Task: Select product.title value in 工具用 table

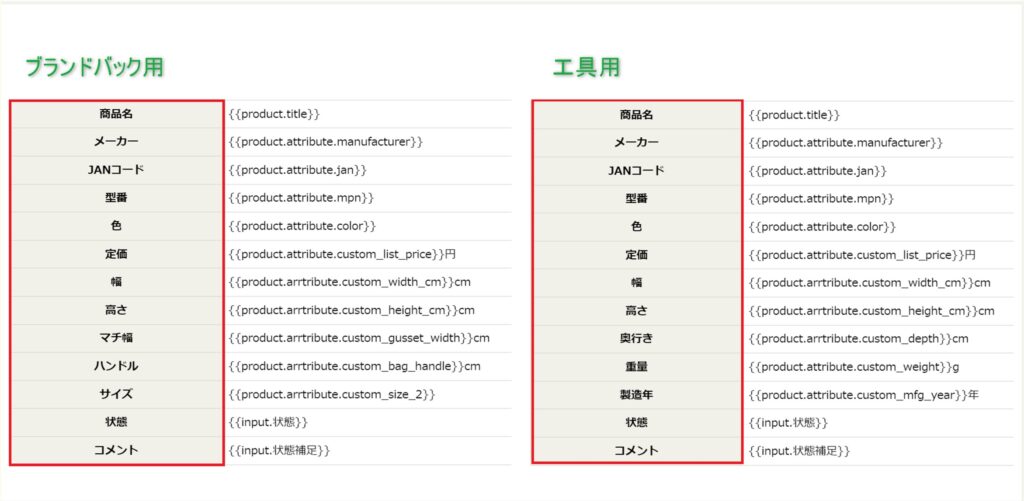Action: [x=794, y=115]
